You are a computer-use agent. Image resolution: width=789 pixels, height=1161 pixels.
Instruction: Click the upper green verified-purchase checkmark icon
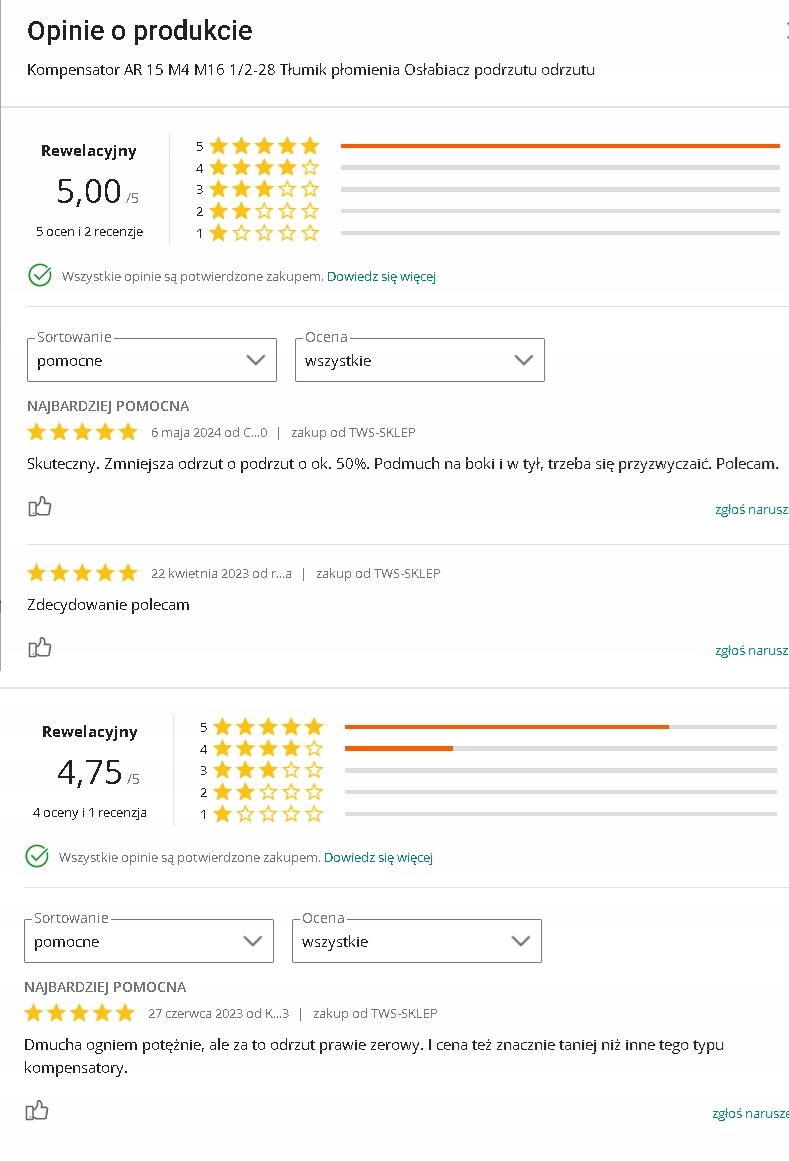tap(40, 276)
